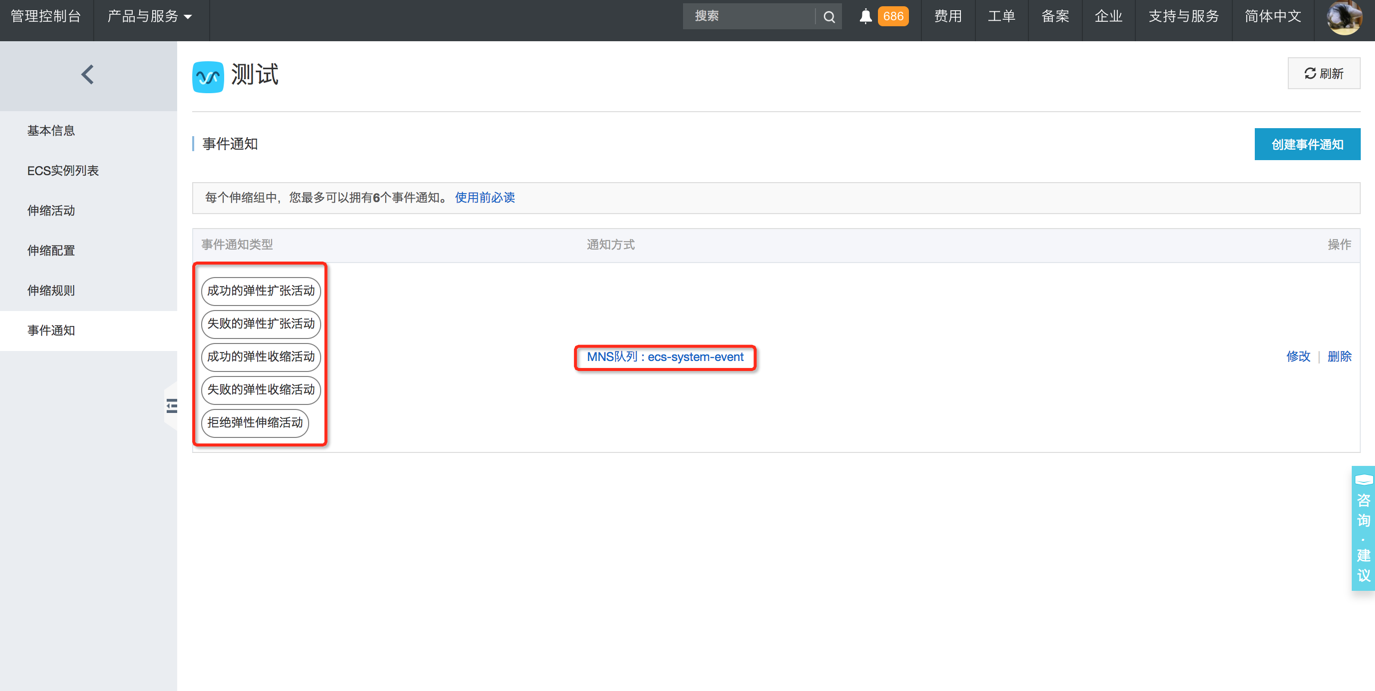Click 删除 for the notification row
Viewport: 1375px width, 691px height.
[1339, 357]
